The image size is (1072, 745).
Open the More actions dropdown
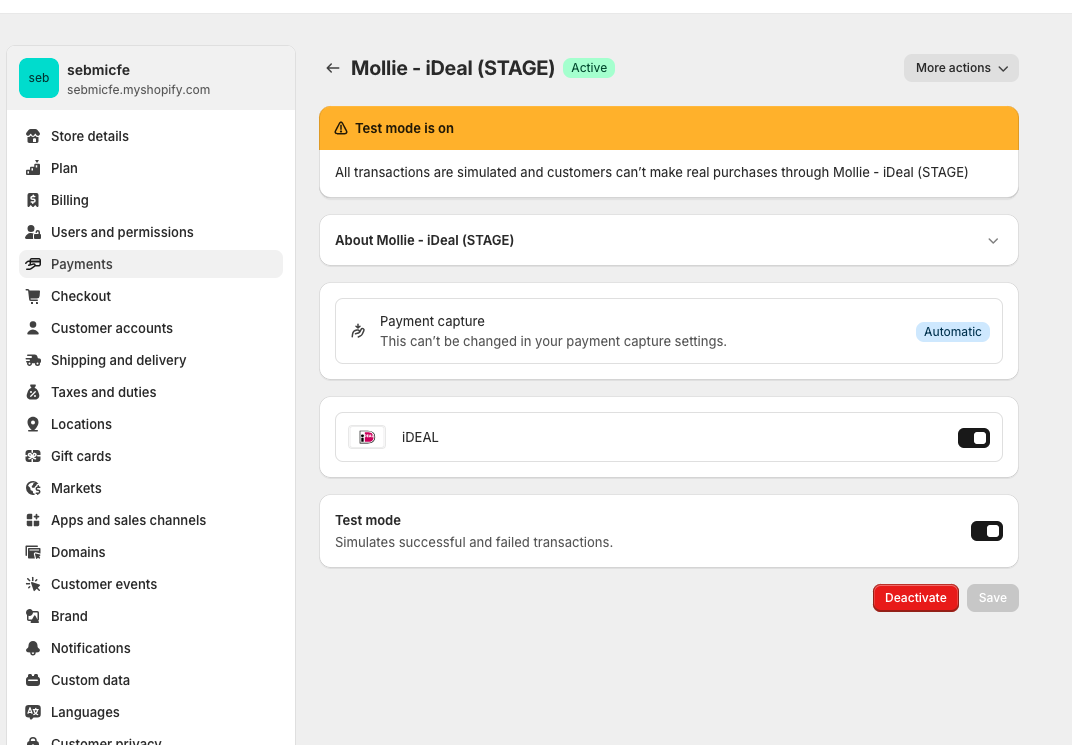click(961, 68)
